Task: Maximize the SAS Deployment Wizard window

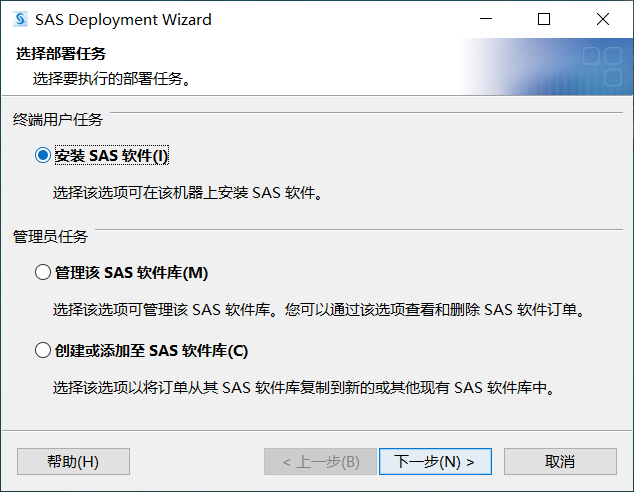Action: 544,19
